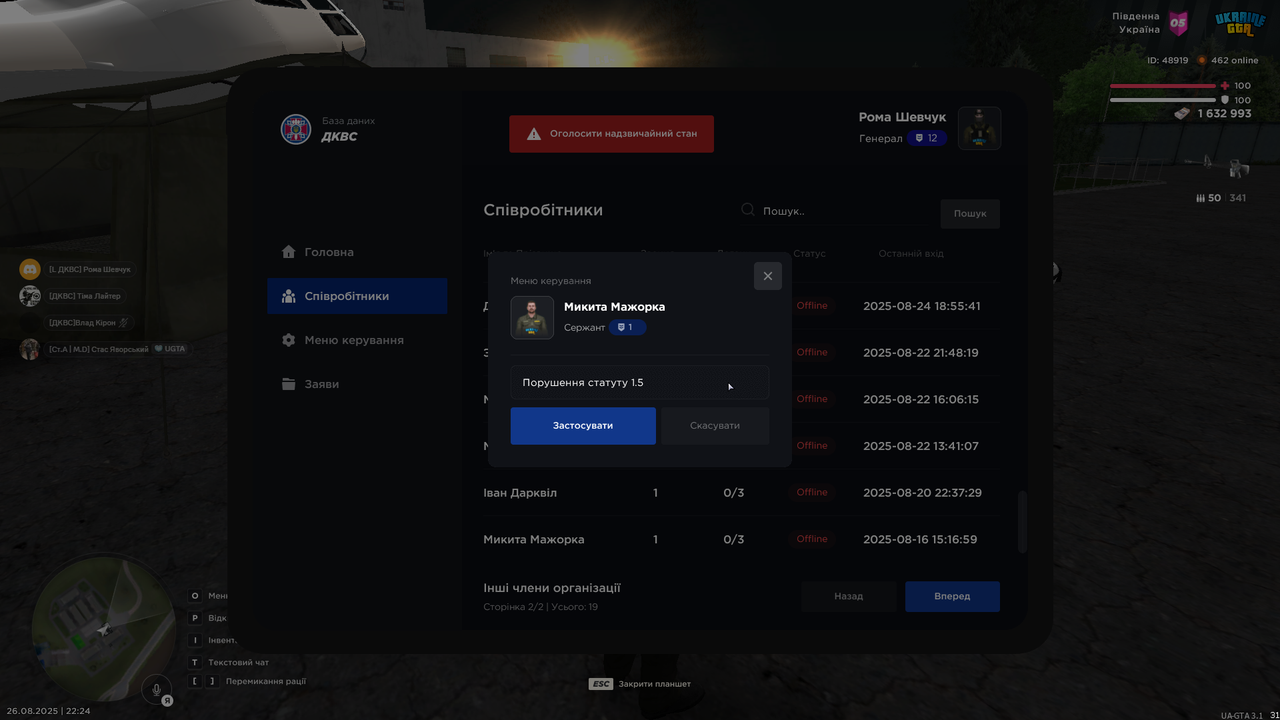Click the home icon beside Головна
Image resolution: width=1280 pixels, height=720 pixels.
[289, 252]
